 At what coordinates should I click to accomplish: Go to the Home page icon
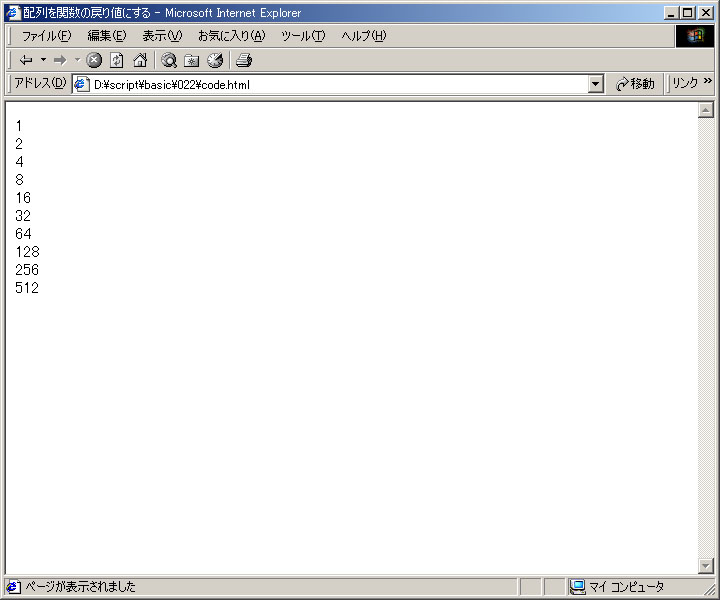point(140,60)
